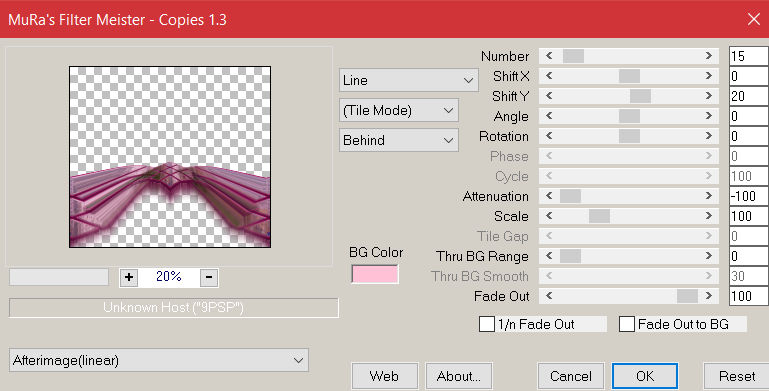Click the pink BG Color swatch
Image resolution: width=769 pixels, height=391 pixels.
click(375, 274)
